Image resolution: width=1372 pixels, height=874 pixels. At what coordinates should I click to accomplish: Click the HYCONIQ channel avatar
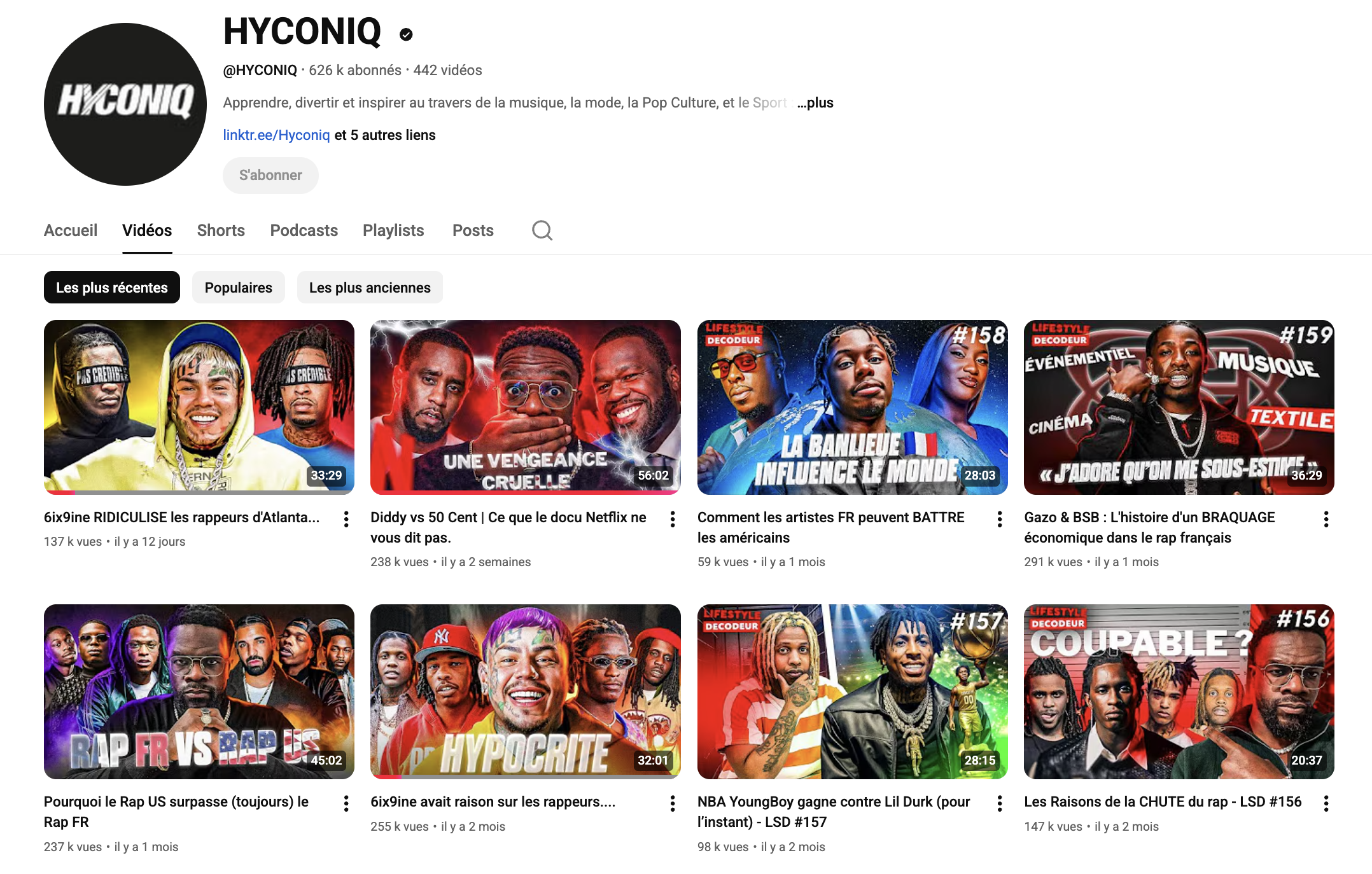pyautogui.click(x=125, y=104)
